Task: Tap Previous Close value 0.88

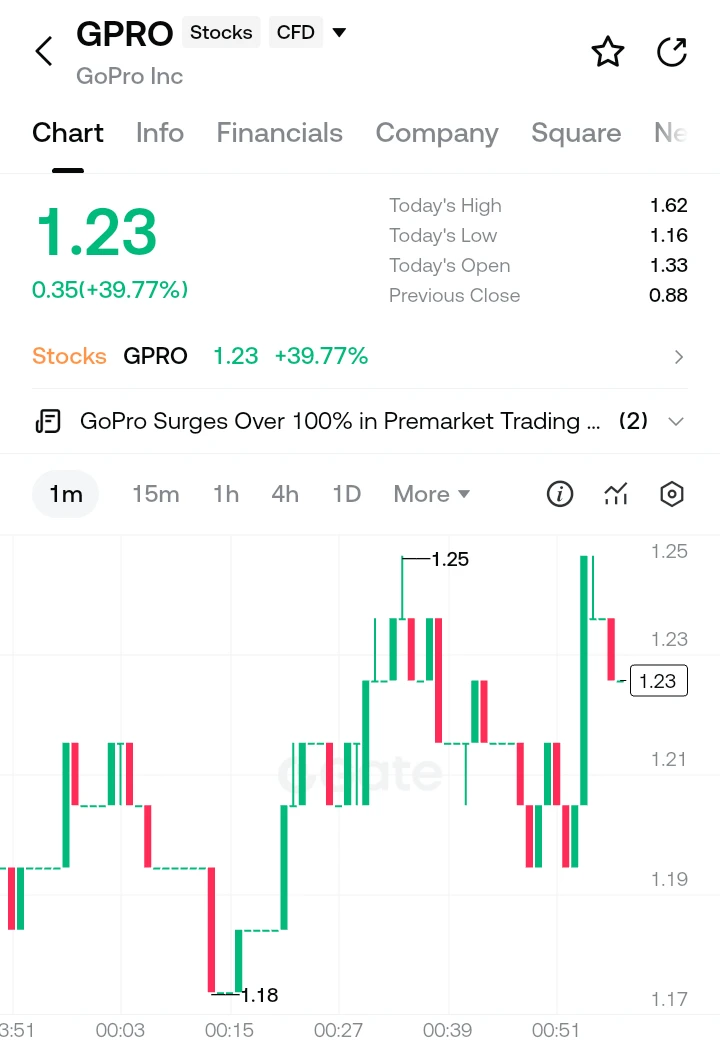Action: tap(668, 295)
